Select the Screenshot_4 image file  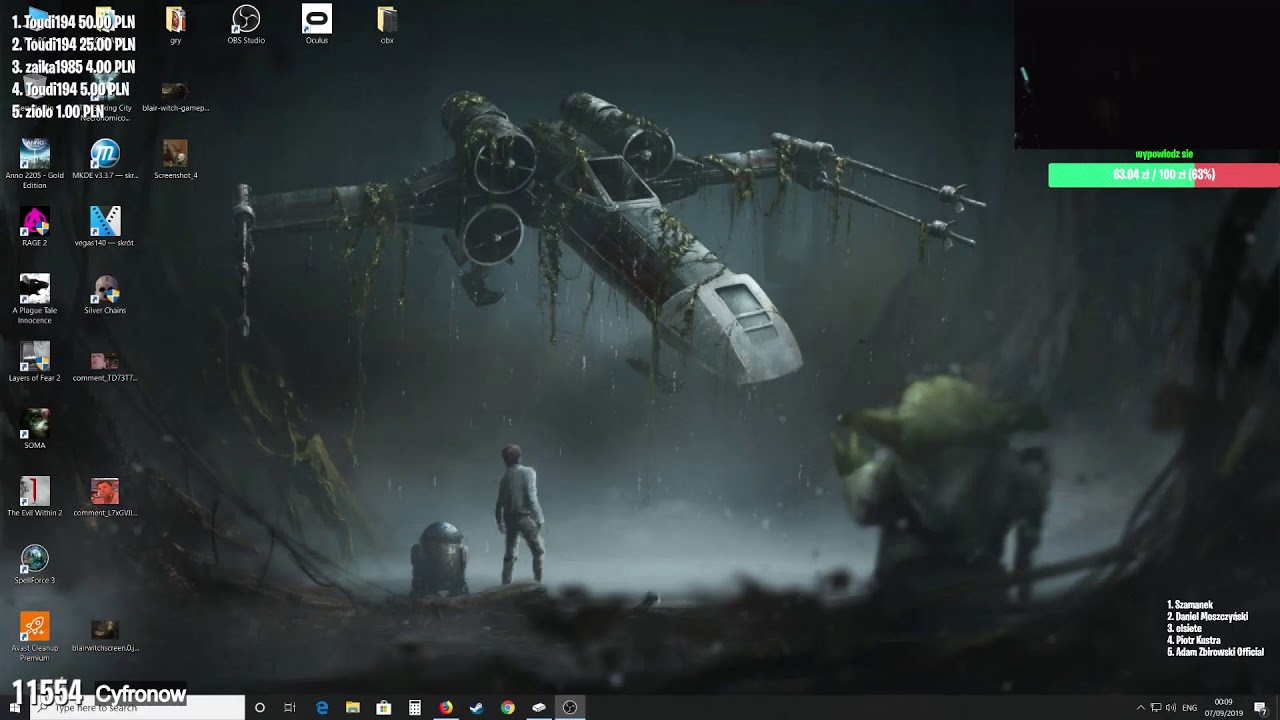point(175,160)
